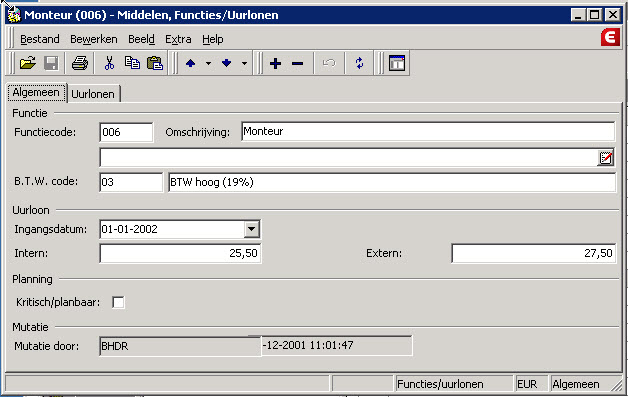Screen dimensions: 628x397
Task: Click the refresh arrows toolbar icon
Action: (360, 63)
